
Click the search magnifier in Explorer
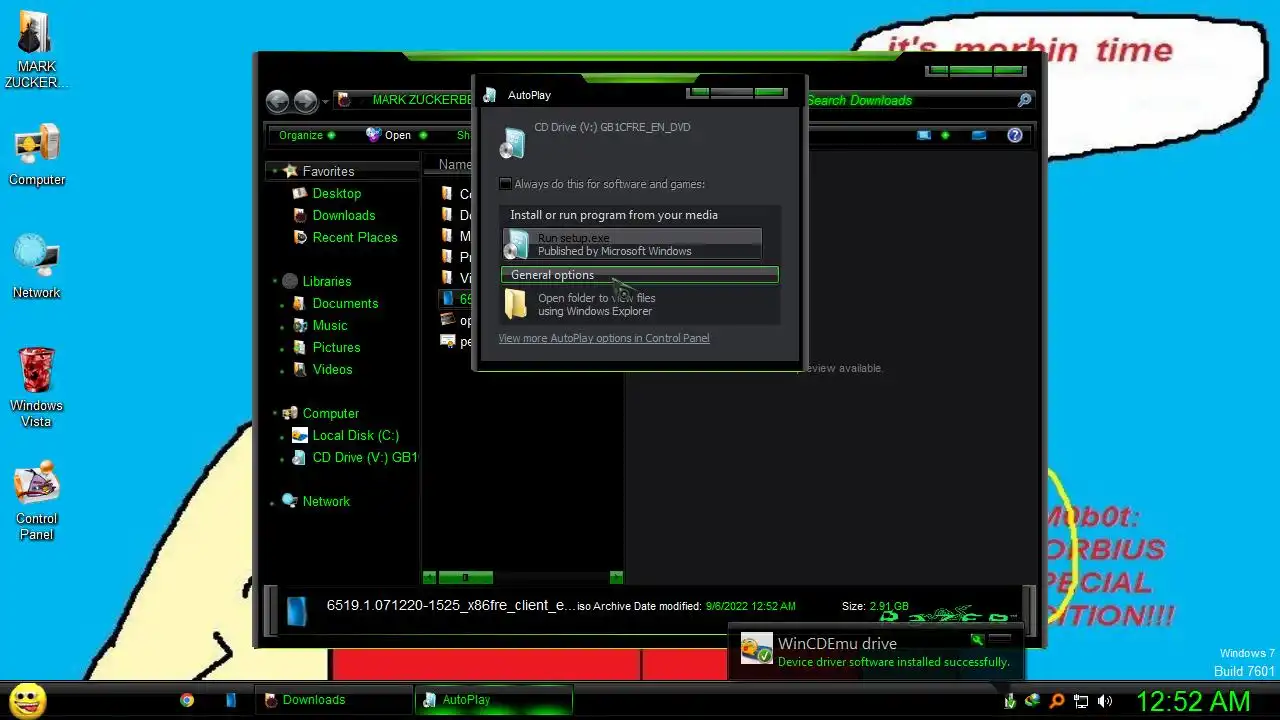coord(1024,100)
